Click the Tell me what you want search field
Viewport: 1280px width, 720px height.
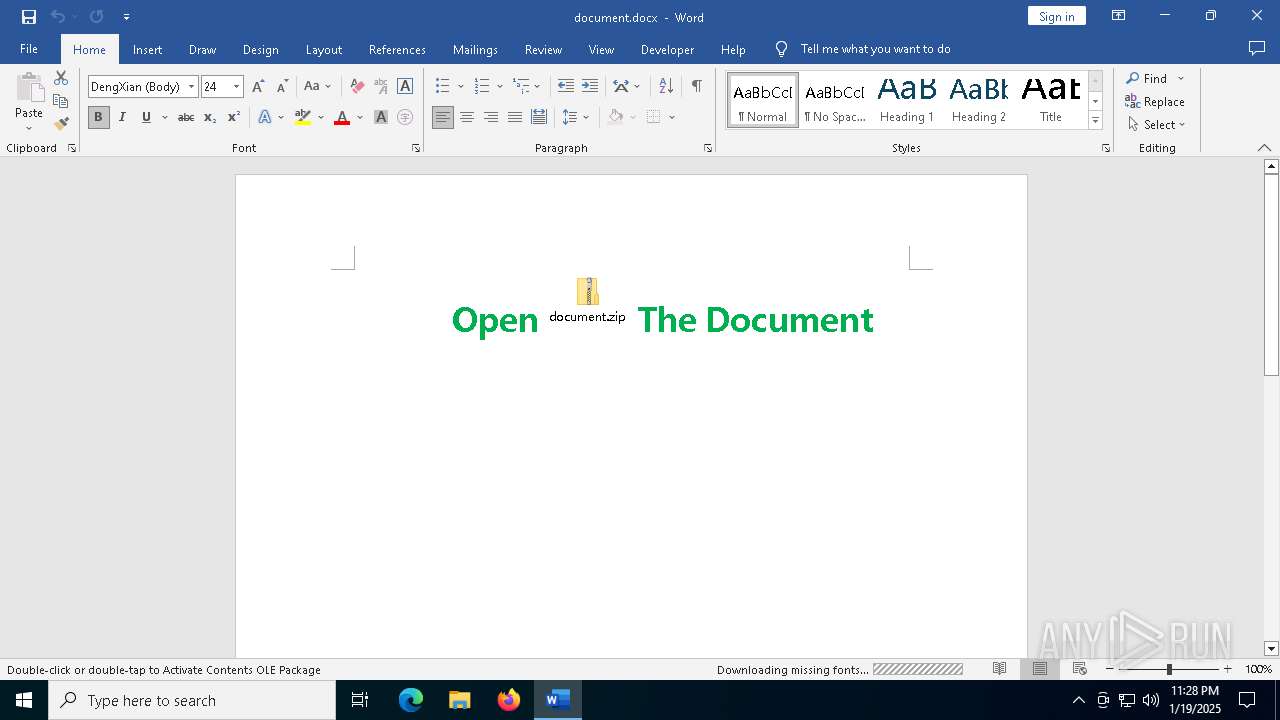click(875, 49)
